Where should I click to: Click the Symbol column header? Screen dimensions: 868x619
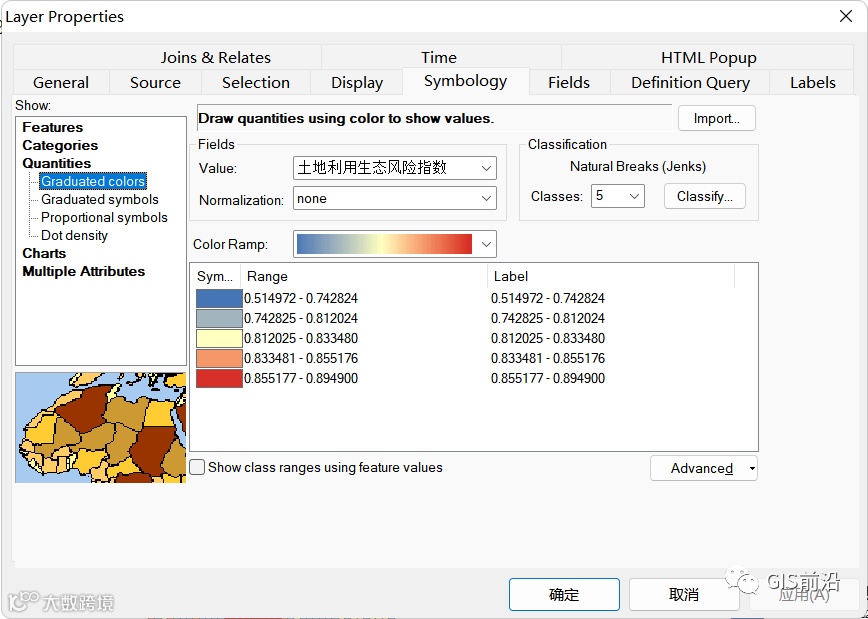coord(215,276)
